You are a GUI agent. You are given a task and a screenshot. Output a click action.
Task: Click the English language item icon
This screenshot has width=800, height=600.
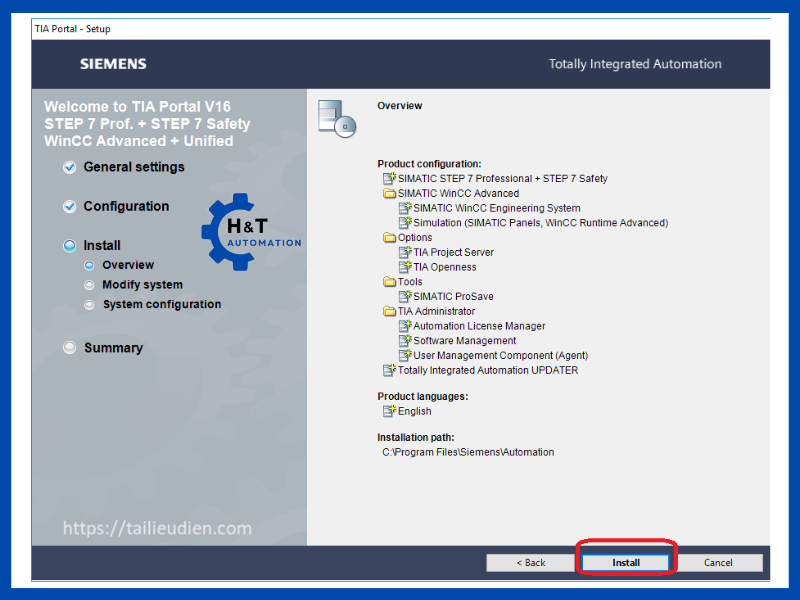coord(390,411)
